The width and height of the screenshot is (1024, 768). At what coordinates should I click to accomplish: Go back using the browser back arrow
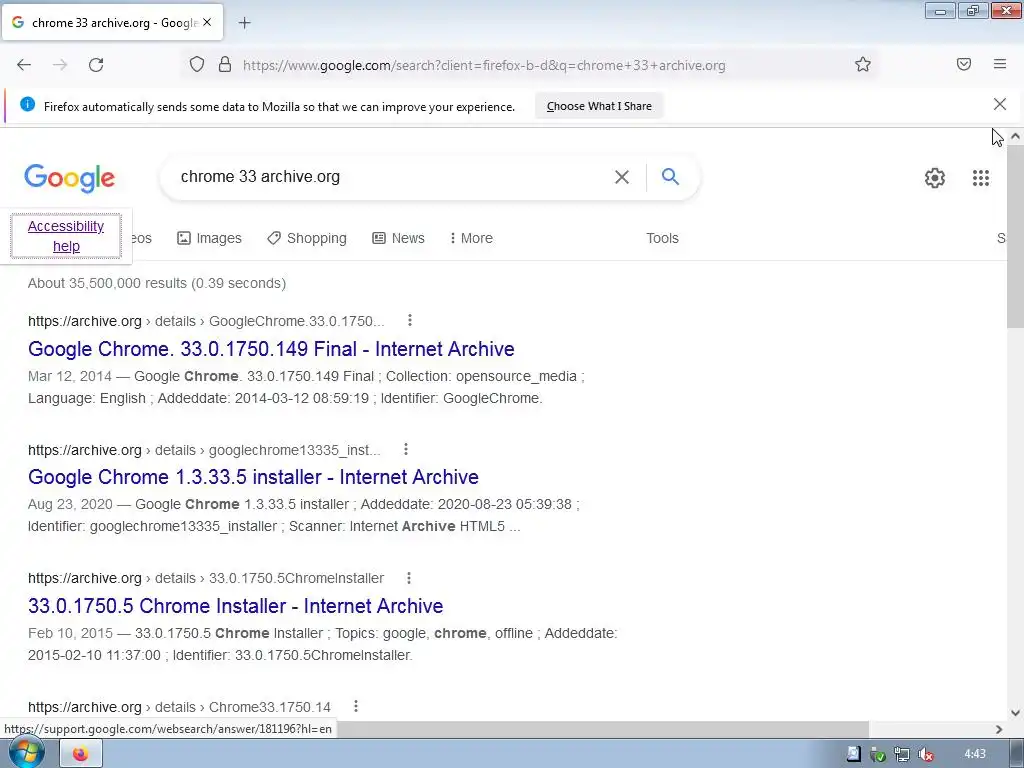pos(24,65)
